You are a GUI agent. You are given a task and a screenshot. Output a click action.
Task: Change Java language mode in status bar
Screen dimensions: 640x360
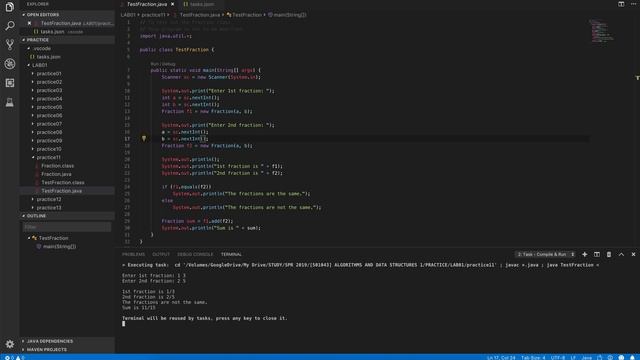(x=587, y=358)
